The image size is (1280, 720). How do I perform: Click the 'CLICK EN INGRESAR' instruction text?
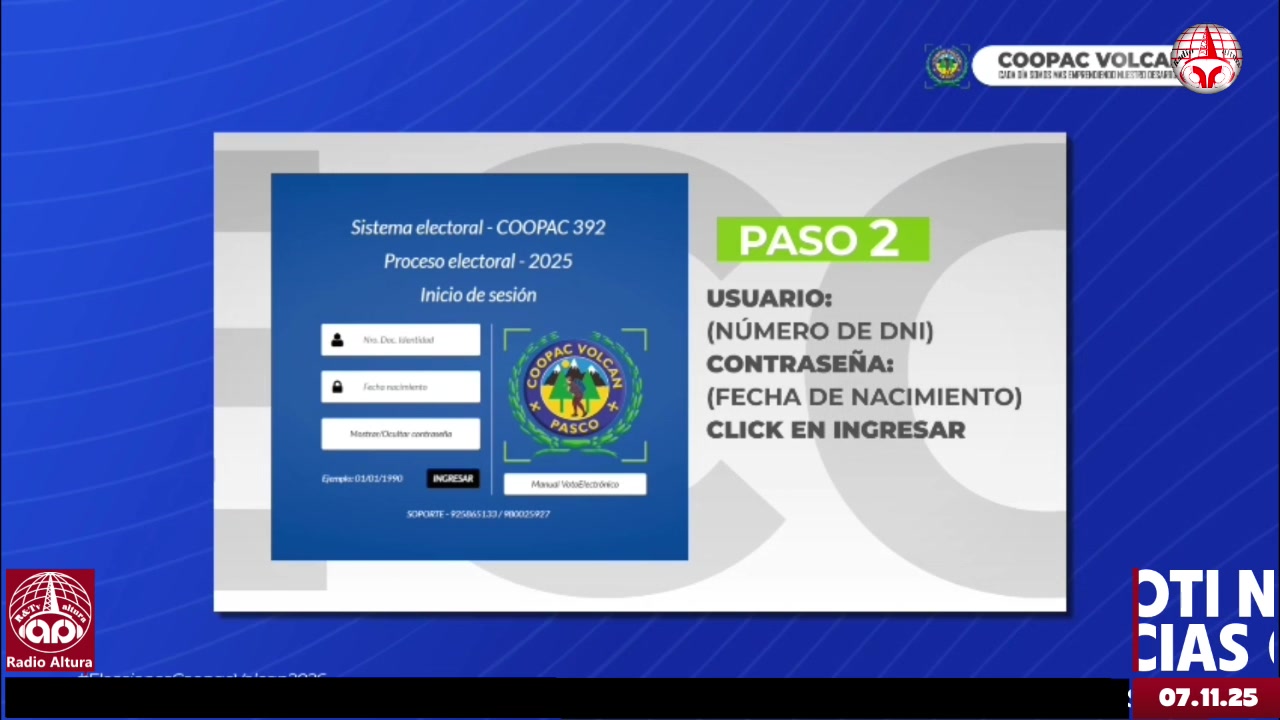click(x=835, y=430)
